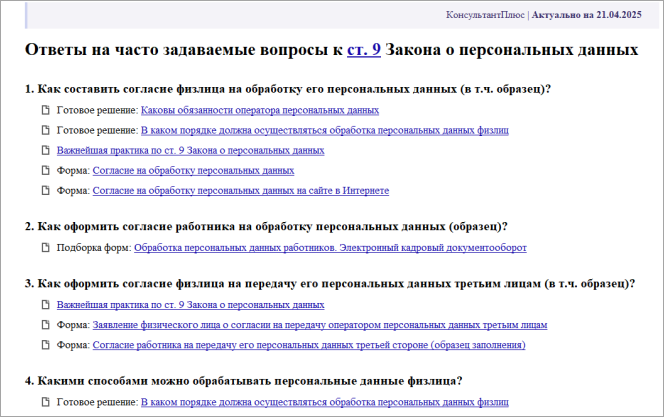Viewport: 664px width, 417px height.
Task: Click document icon beside question 1 "В каком порядке"
Action: [x=45, y=130]
